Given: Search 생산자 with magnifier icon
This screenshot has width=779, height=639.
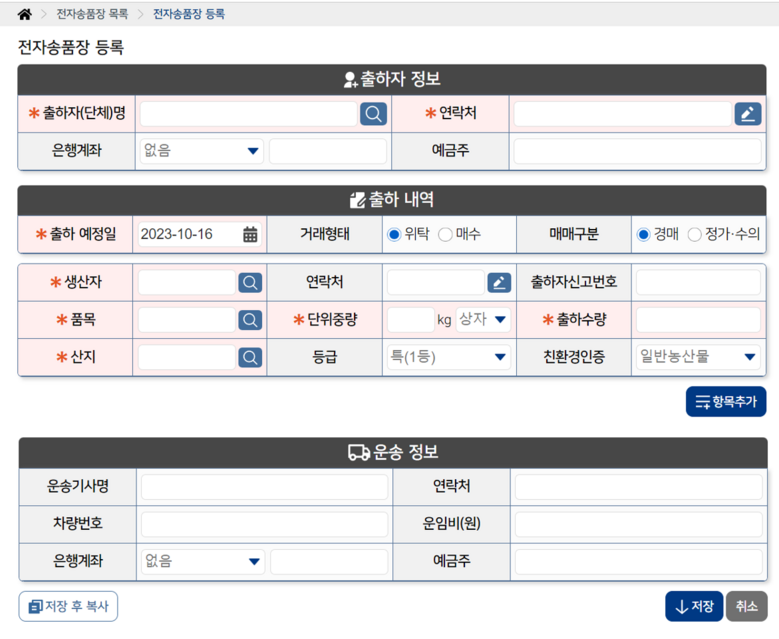Looking at the screenshot, I should [250, 283].
